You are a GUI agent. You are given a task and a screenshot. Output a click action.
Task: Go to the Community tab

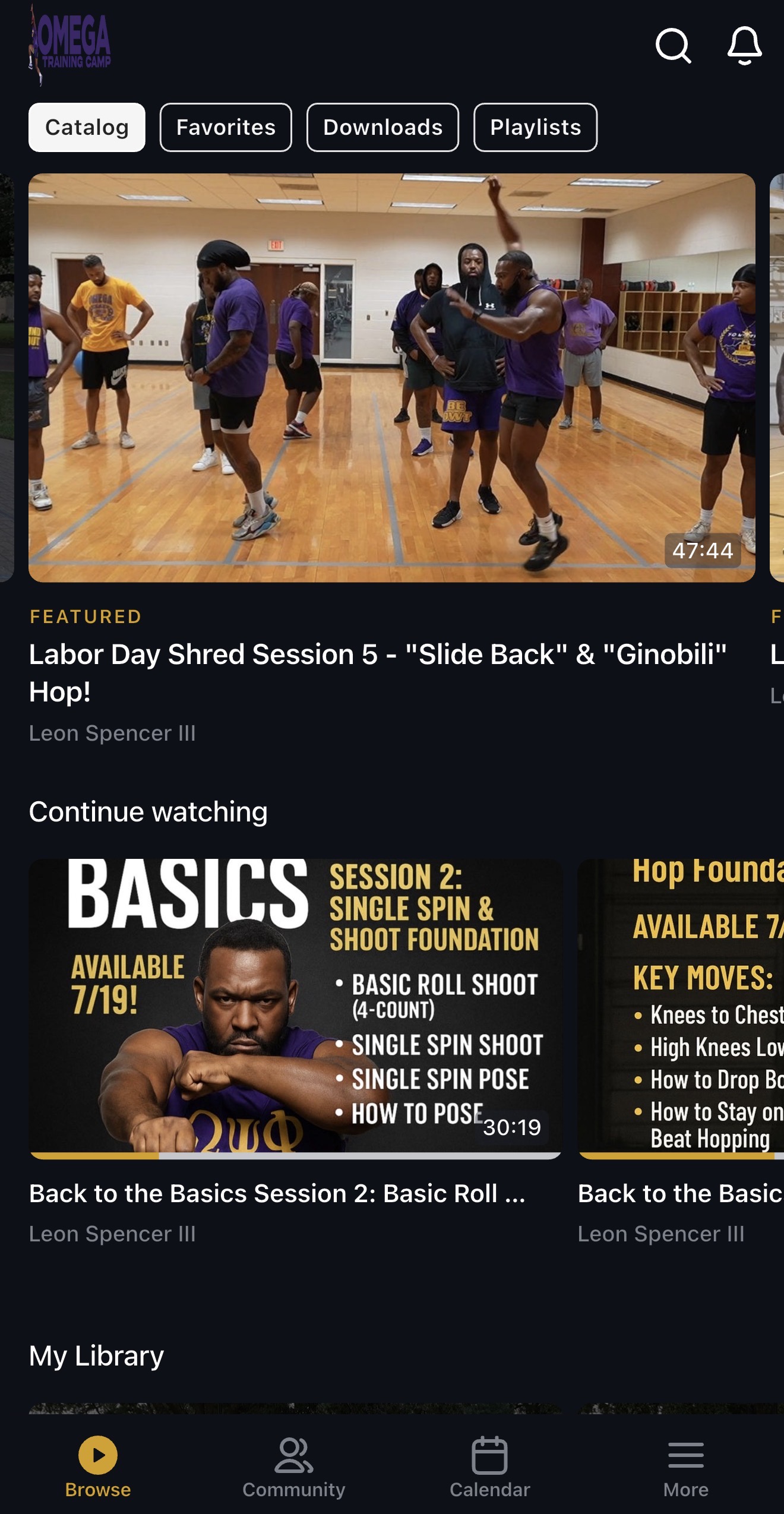pyautogui.click(x=293, y=1467)
